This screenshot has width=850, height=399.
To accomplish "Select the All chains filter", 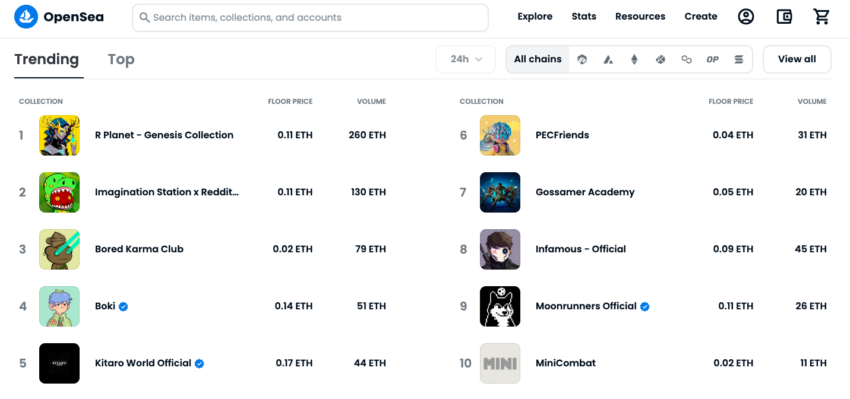I will click(538, 60).
